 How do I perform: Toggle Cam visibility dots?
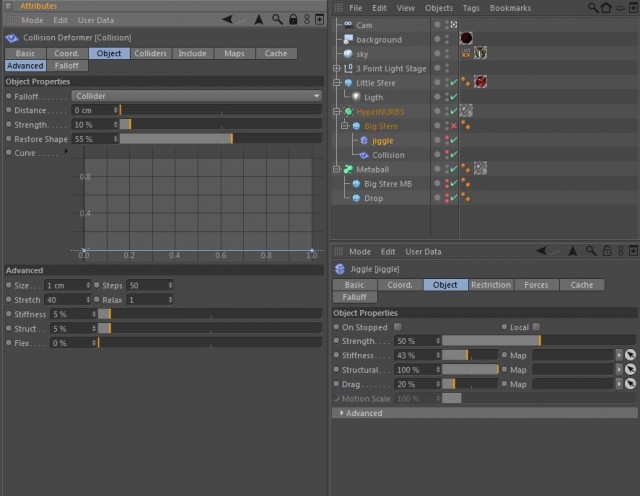coord(447,25)
